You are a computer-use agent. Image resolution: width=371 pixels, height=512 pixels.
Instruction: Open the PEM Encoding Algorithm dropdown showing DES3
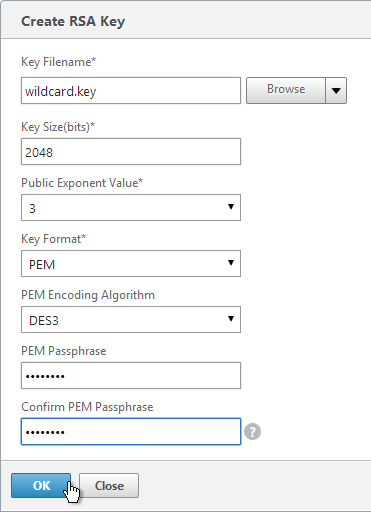[x=131, y=320]
